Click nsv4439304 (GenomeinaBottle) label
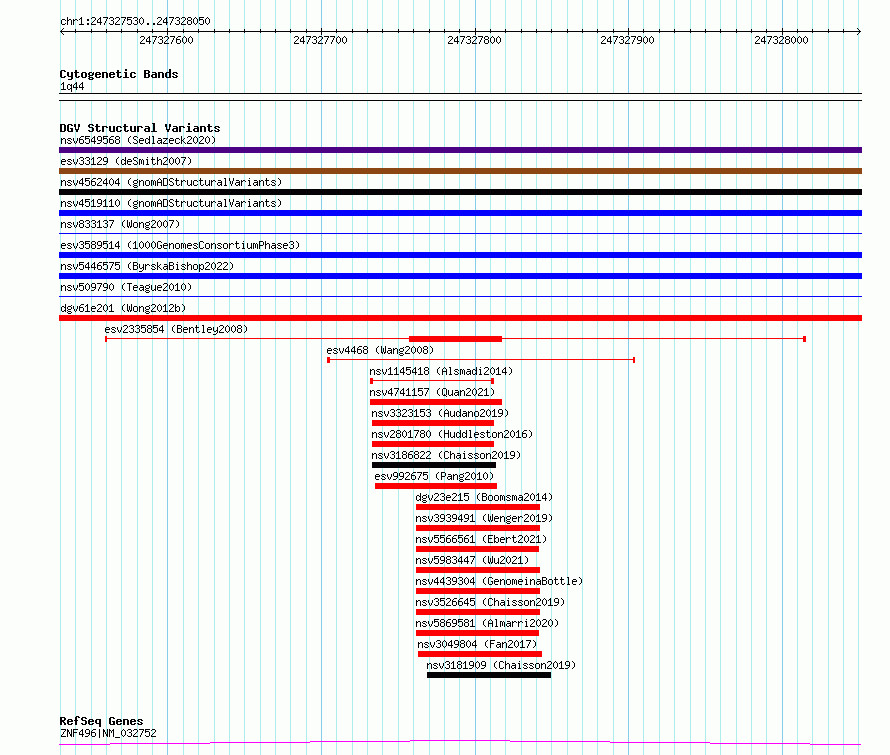Screen dimensions: 890x755 tap(499, 581)
